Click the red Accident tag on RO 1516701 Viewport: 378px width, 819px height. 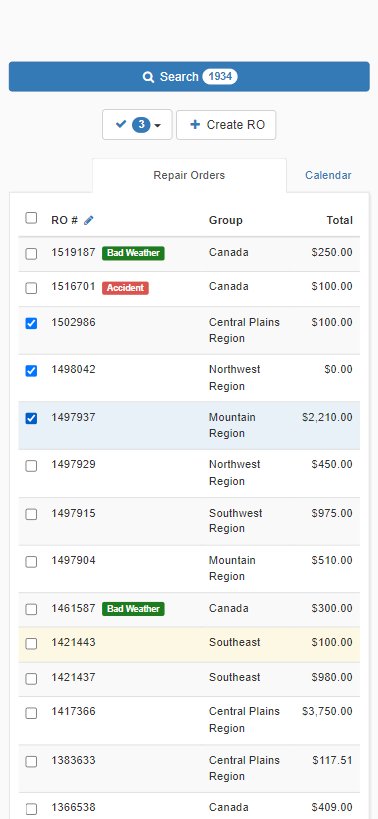point(125,288)
